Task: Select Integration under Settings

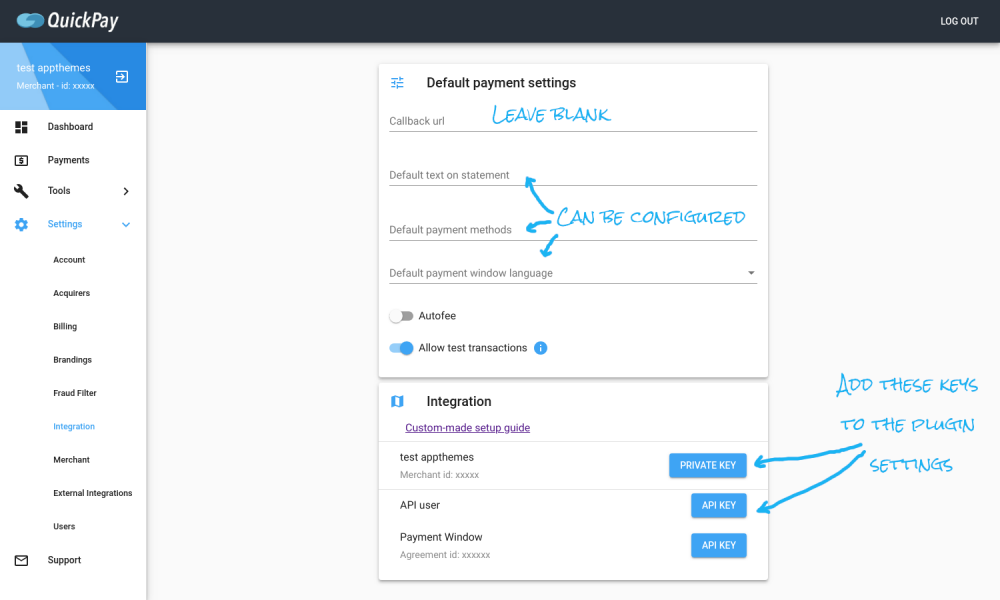Action: coord(74,427)
